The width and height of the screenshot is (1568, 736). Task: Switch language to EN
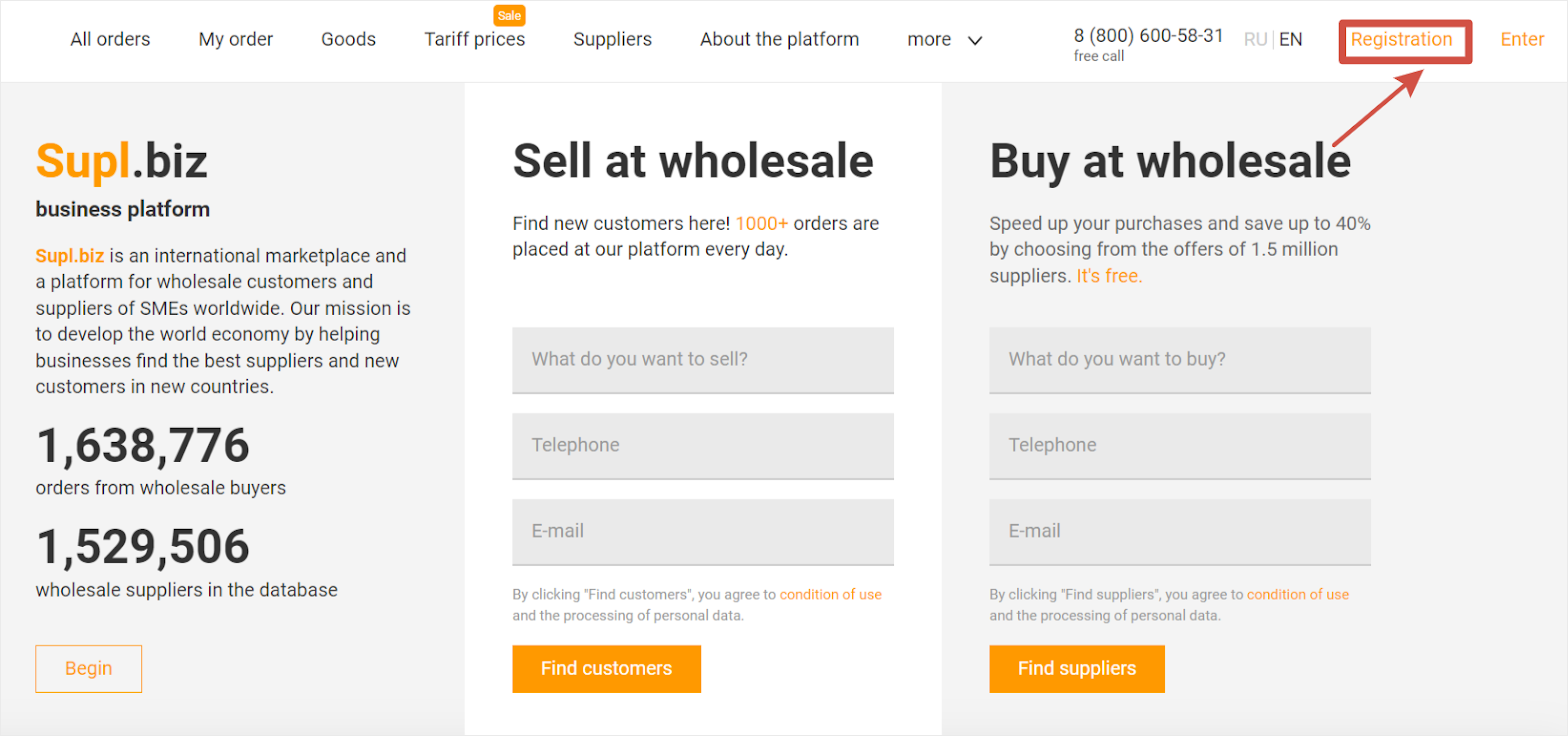[1290, 39]
